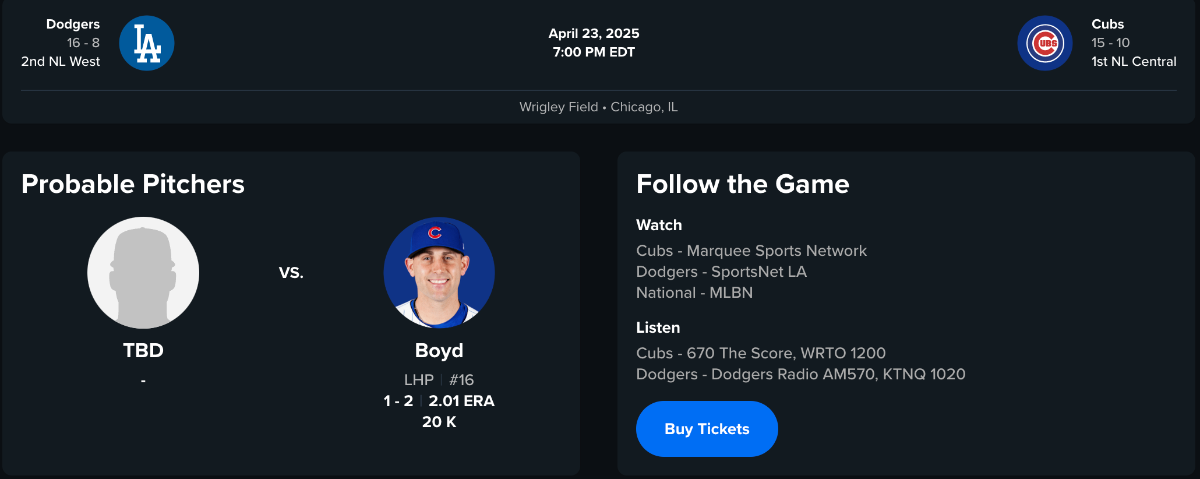Viewport: 1200px width, 479px height.
Task: Open Cubs Marquee Sports Network broadcast
Action: (751, 251)
